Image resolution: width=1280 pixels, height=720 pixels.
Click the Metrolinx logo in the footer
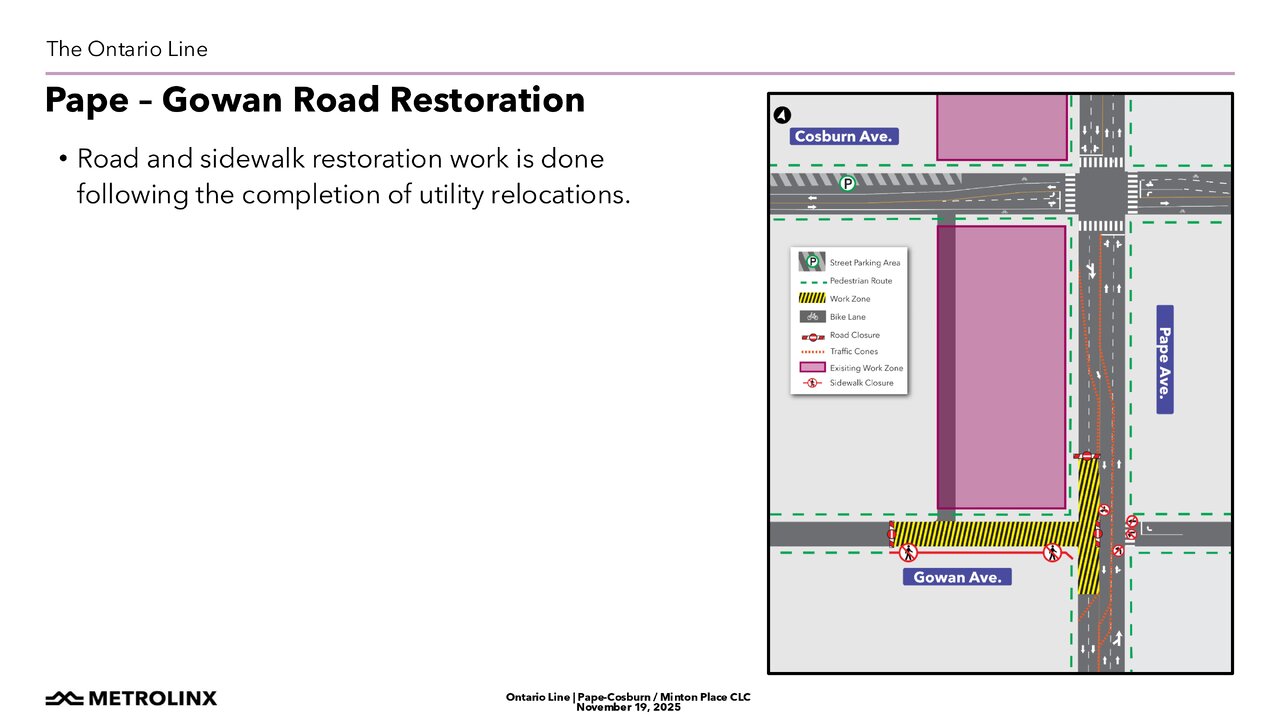[131, 698]
